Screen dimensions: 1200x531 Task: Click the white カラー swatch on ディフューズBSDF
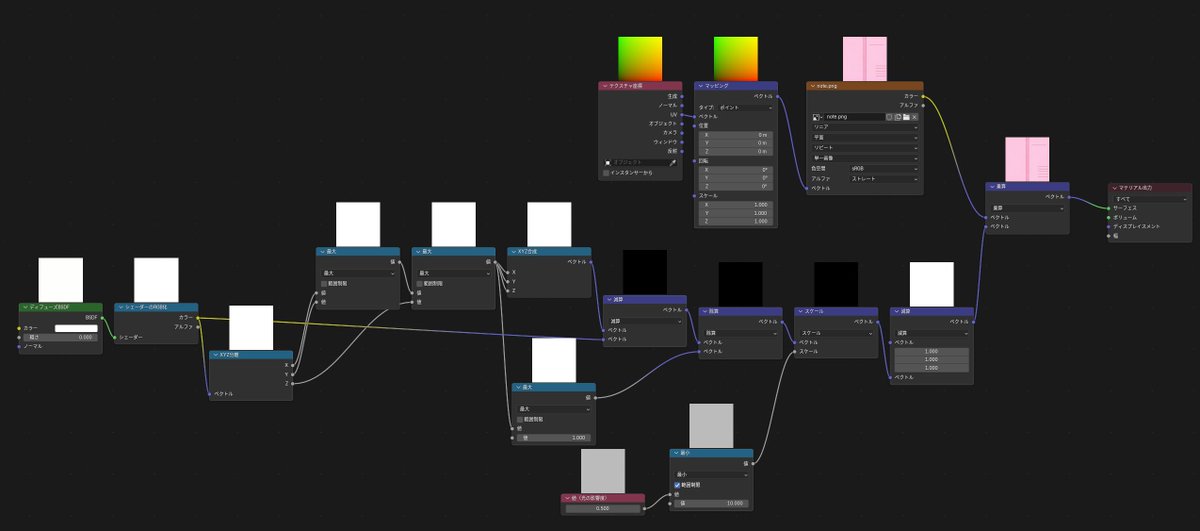pos(76,328)
